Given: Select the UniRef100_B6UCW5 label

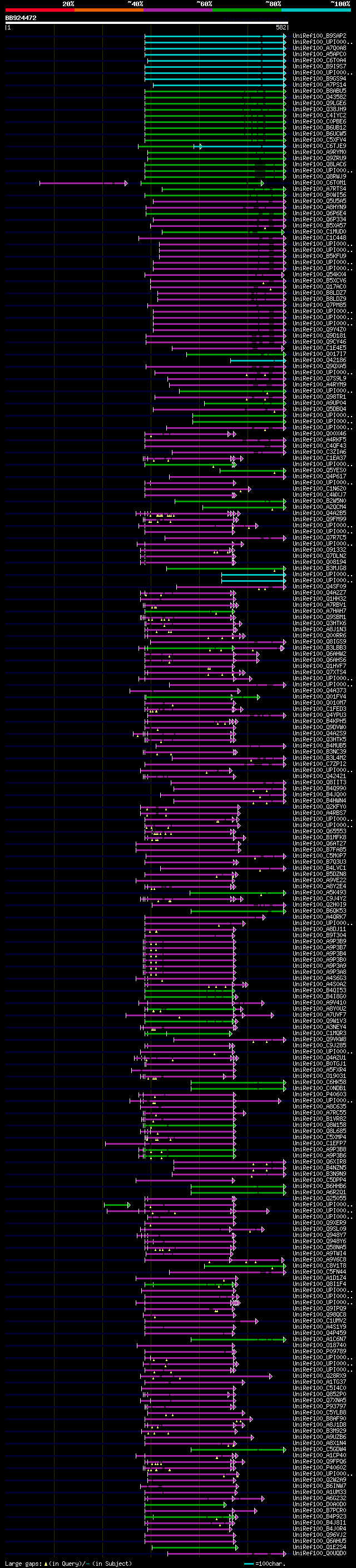Looking at the screenshot, I should click(x=319, y=133).
